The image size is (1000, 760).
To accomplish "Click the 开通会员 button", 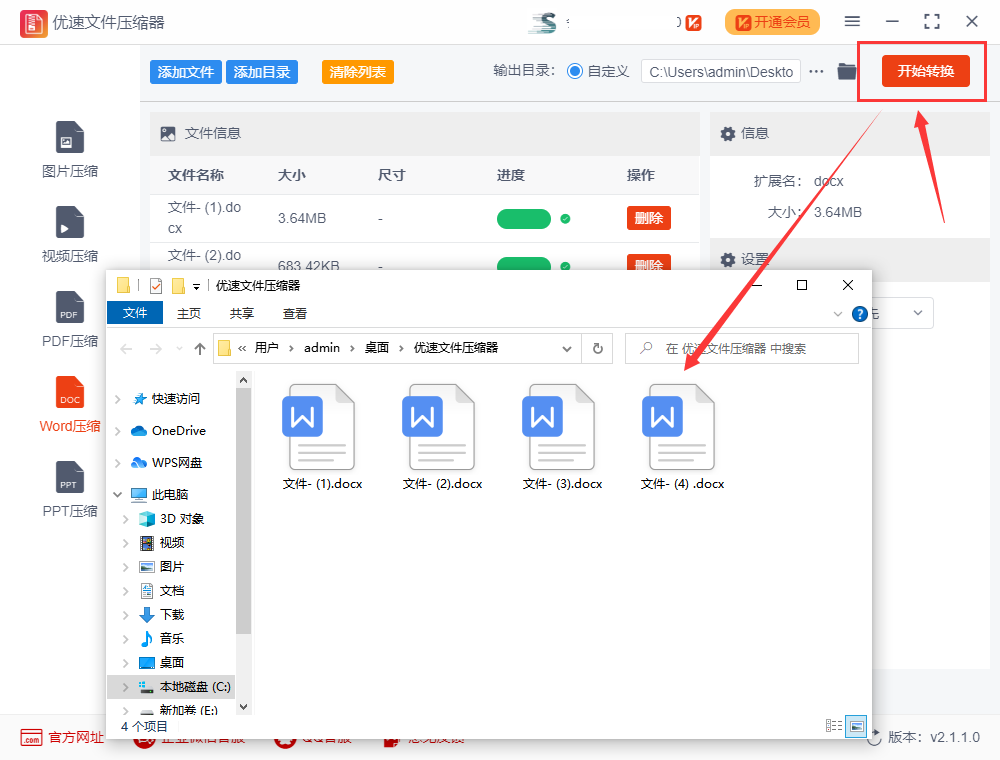I will [x=772, y=22].
